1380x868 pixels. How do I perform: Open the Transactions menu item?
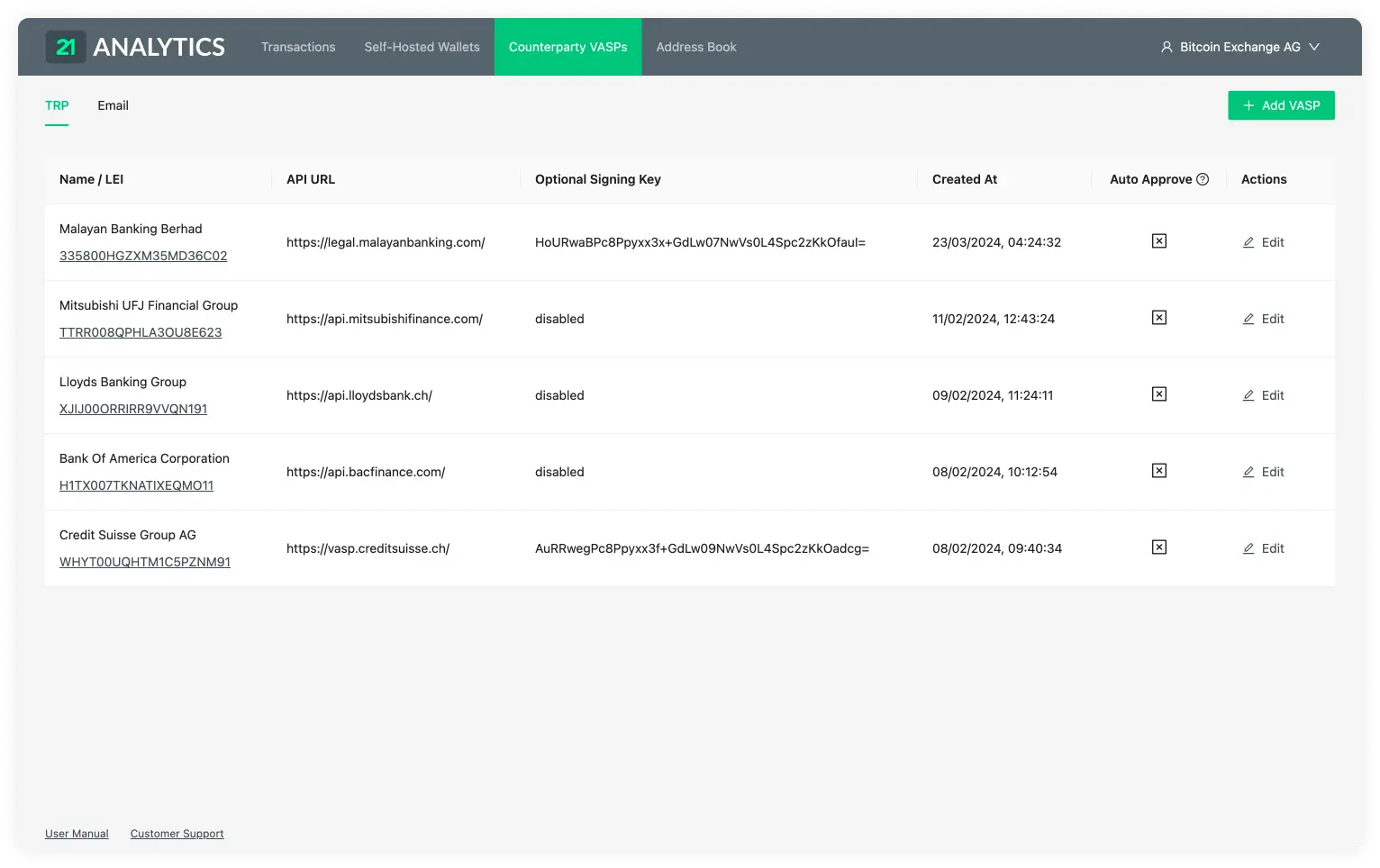coord(298,47)
